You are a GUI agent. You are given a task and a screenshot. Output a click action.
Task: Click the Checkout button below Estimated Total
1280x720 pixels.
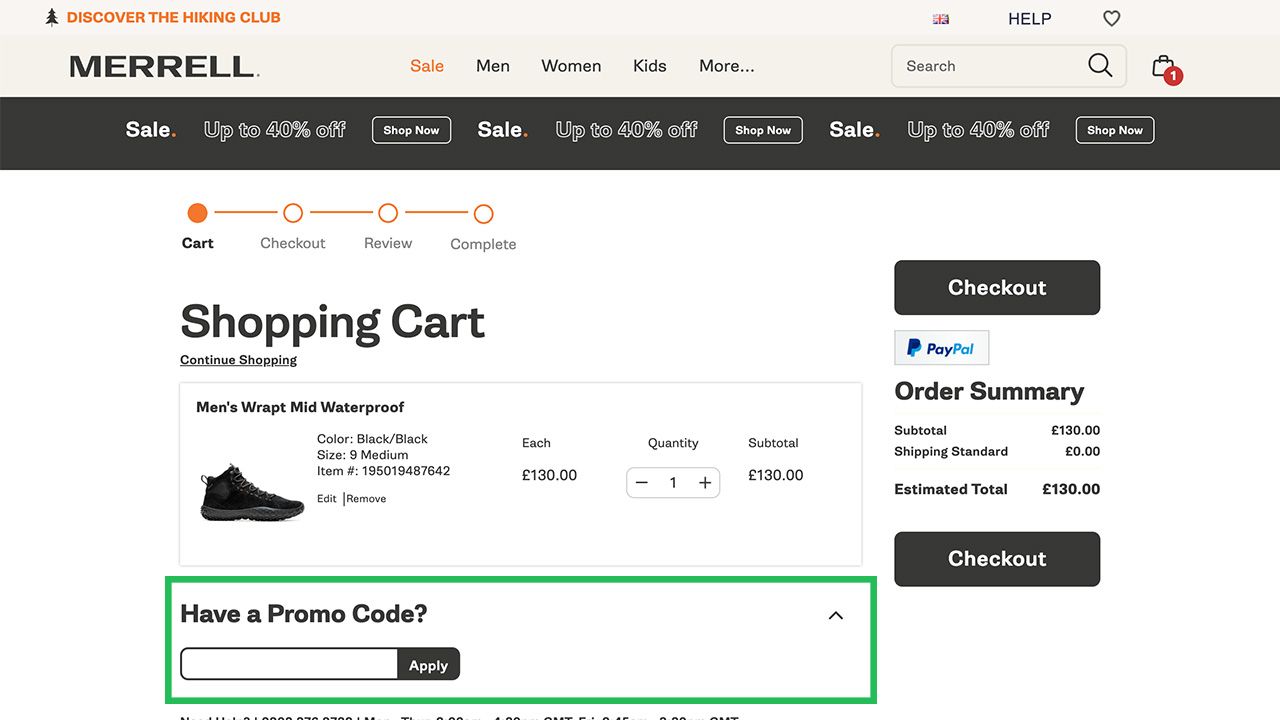click(x=997, y=559)
